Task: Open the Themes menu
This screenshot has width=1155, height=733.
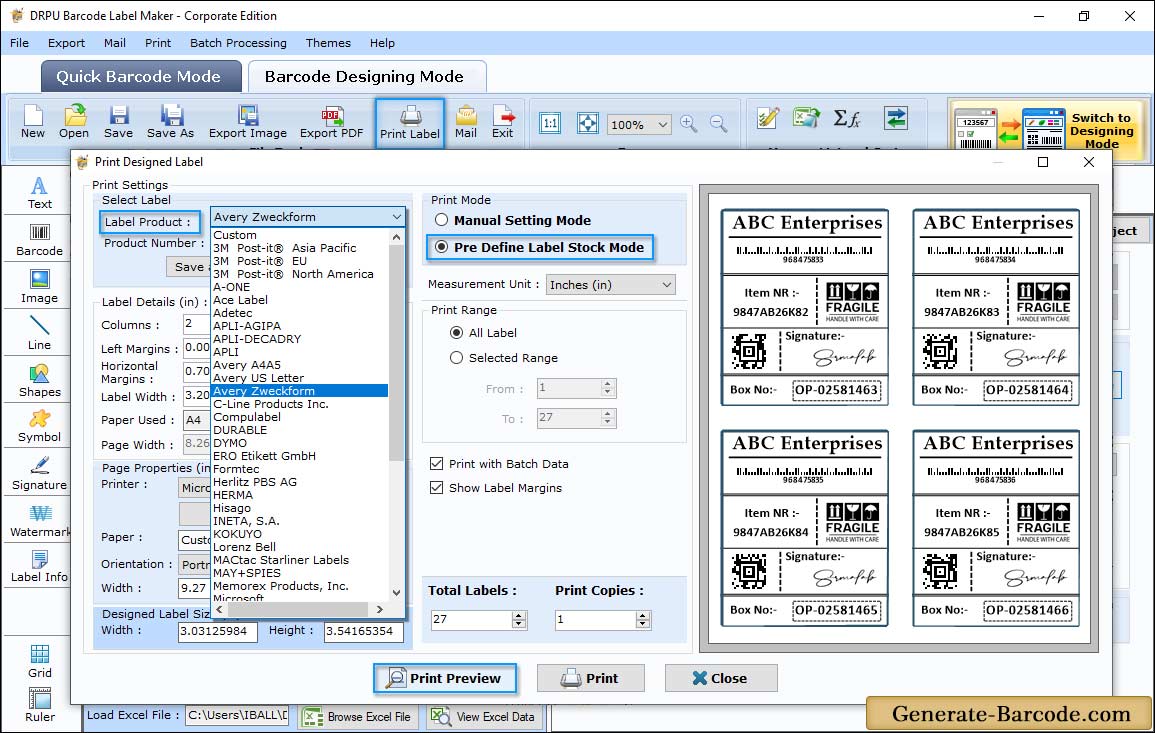Action: [328, 43]
